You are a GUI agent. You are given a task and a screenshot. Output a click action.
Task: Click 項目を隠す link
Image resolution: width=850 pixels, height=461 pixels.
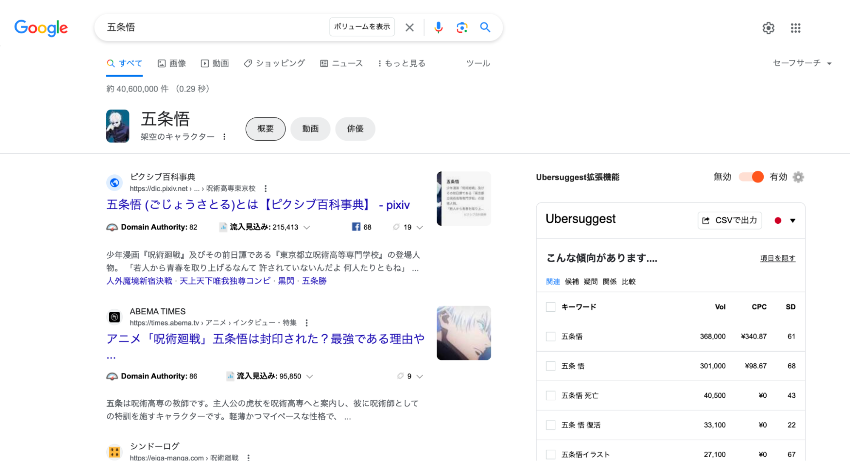pos(777,258)
